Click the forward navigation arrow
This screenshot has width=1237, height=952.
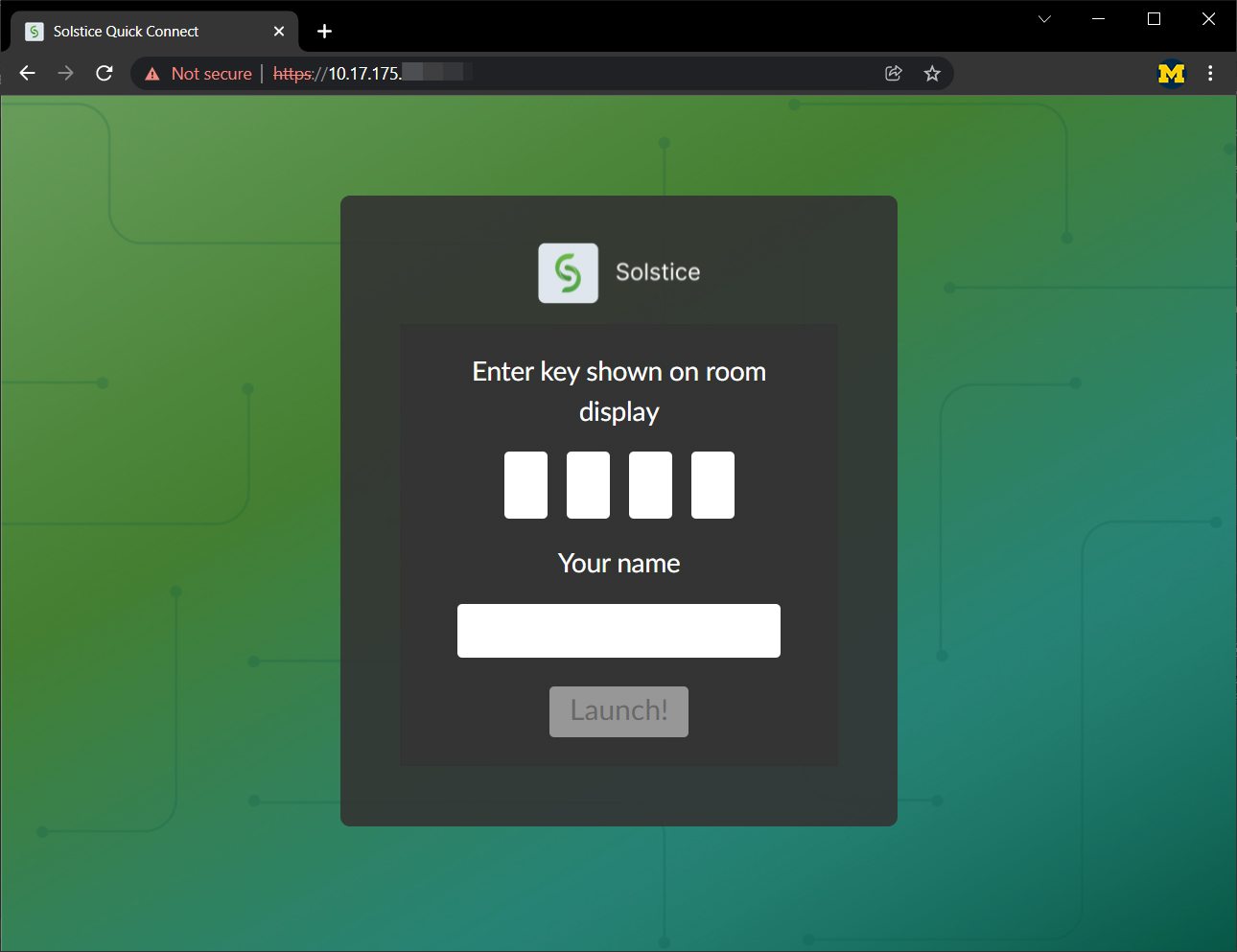65,74
